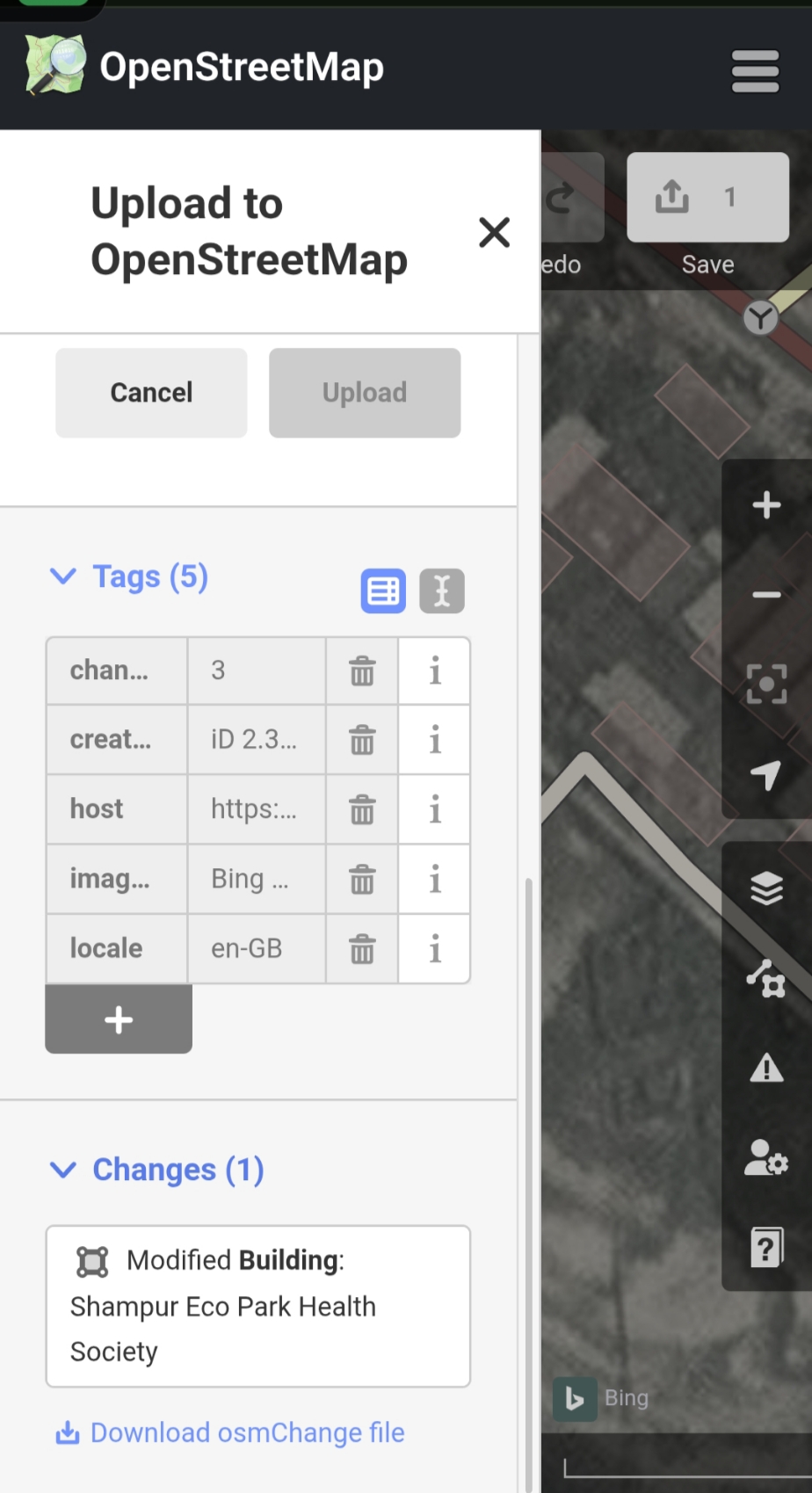Image resolution: width=812 pixels, height=1493 pixels.
Task: Edit the host key field
Action: [117, 809]
